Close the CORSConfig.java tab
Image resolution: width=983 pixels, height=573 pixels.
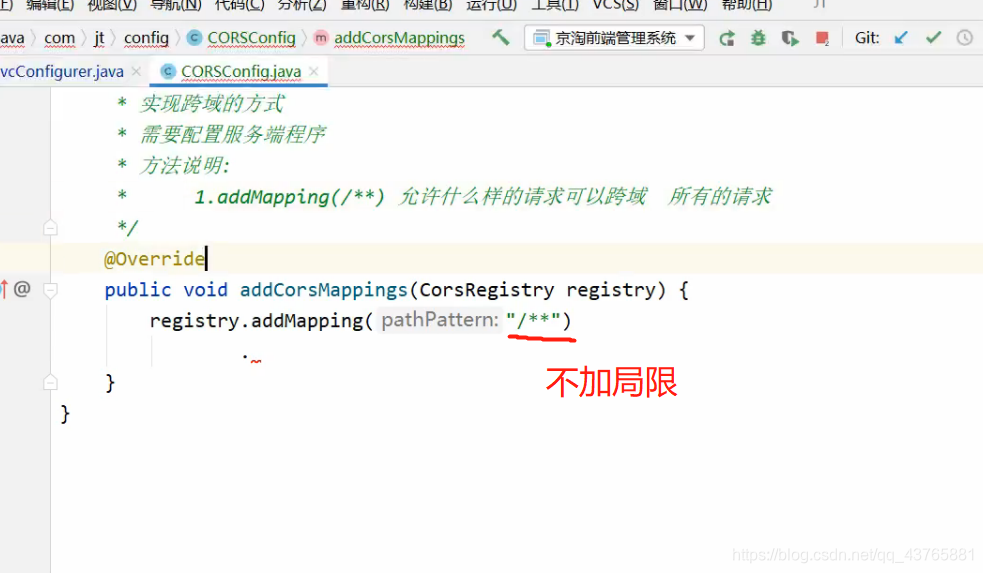pyautogui.click(x=314, y=71)
